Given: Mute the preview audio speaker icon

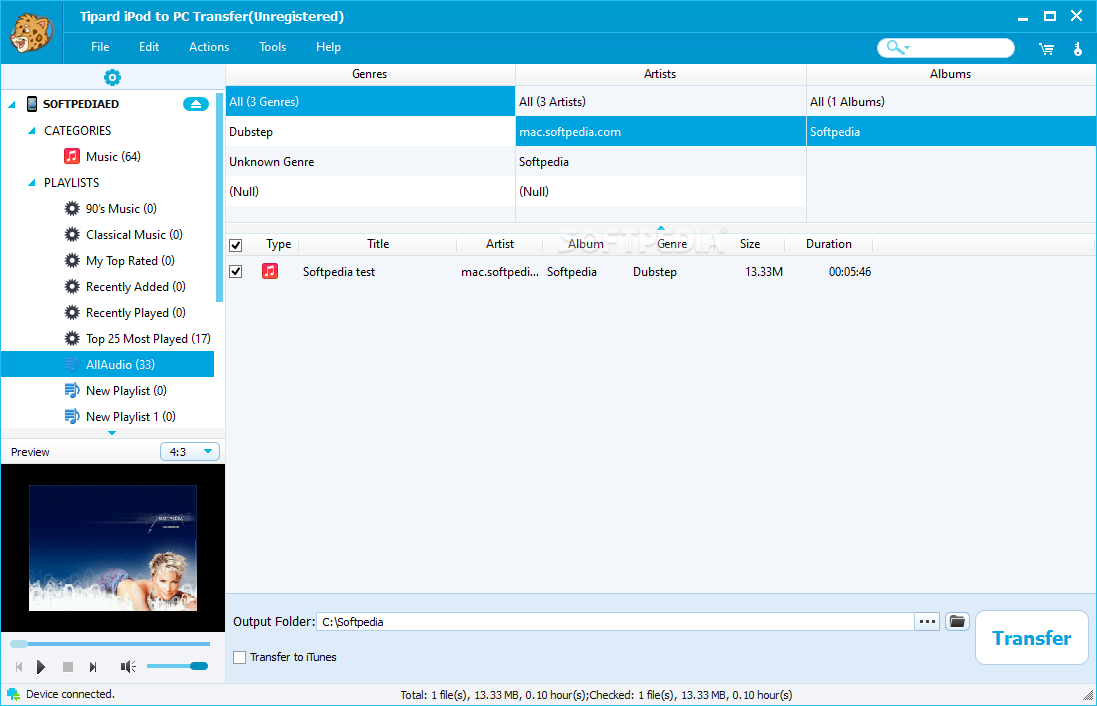Looking at the screenshot, I should [x=128, y=667].
